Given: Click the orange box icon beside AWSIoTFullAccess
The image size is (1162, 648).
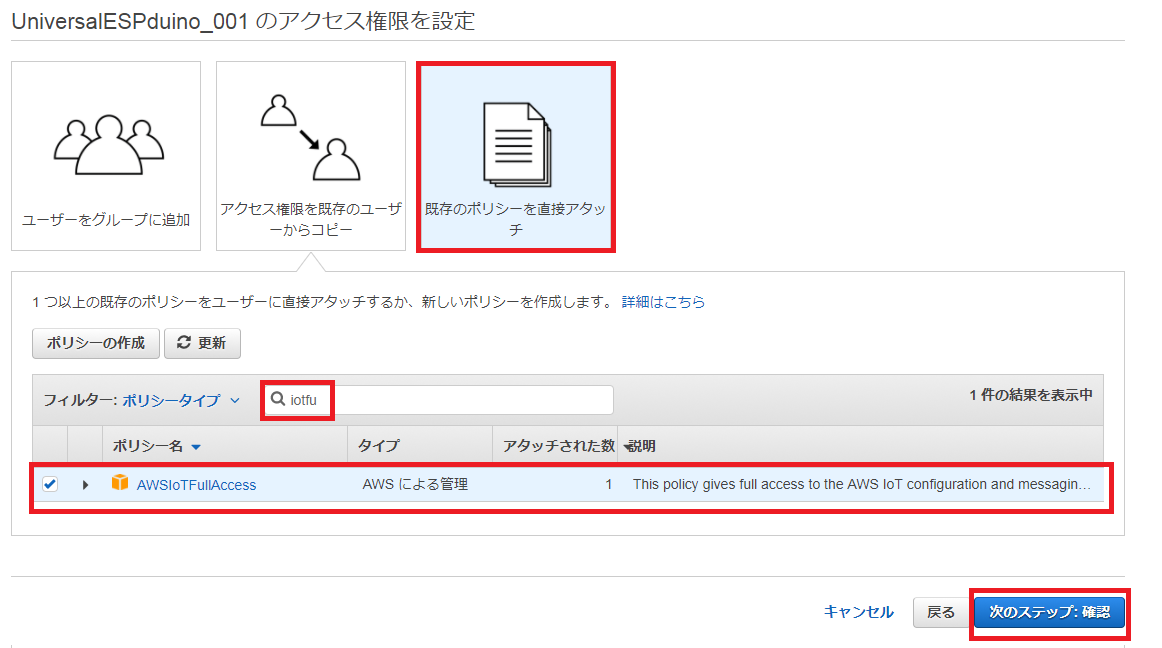Looking at the screenshot, I should tap(120, 484).
